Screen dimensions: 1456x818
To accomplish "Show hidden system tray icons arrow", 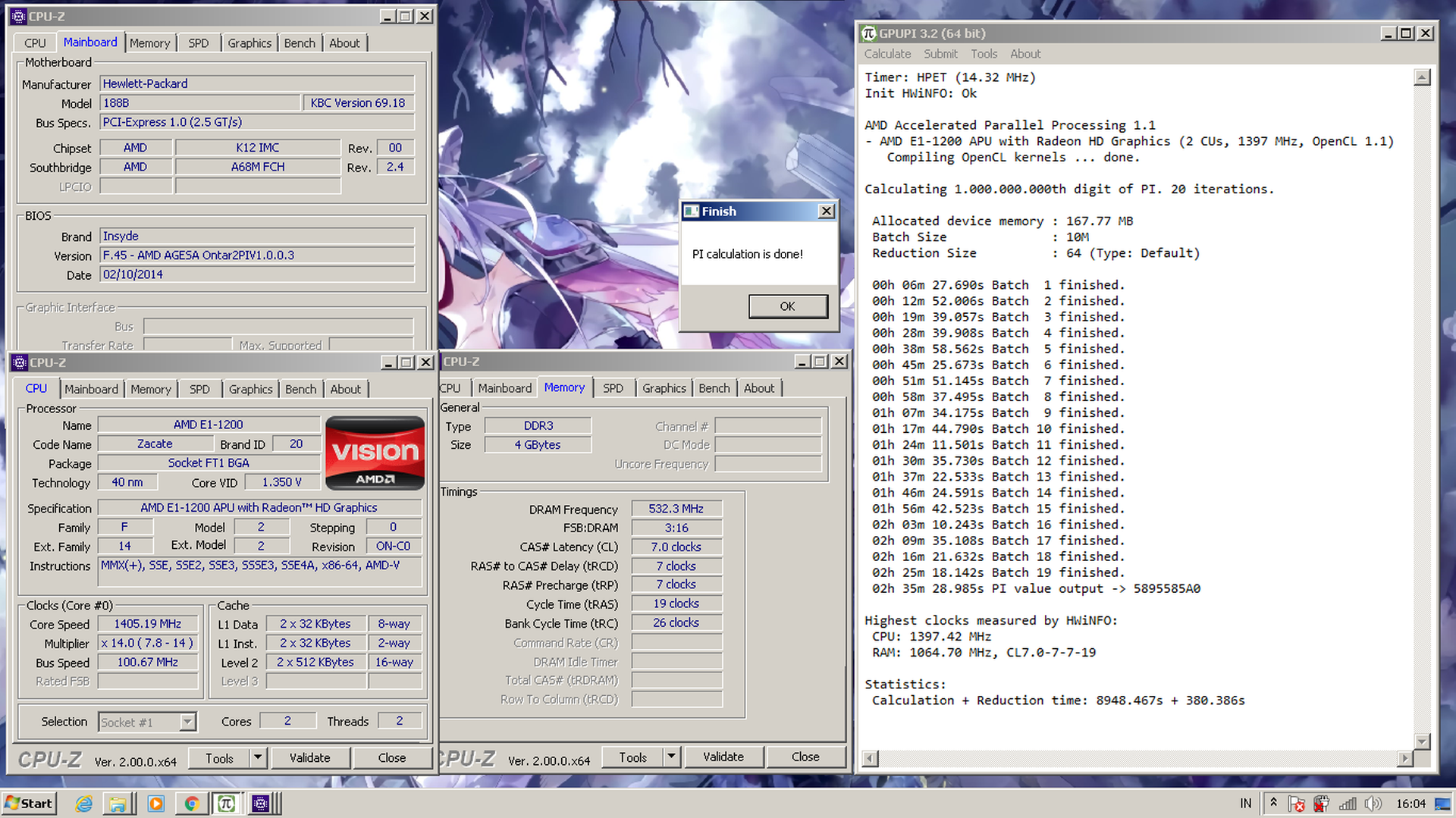I will [1273, 803].
